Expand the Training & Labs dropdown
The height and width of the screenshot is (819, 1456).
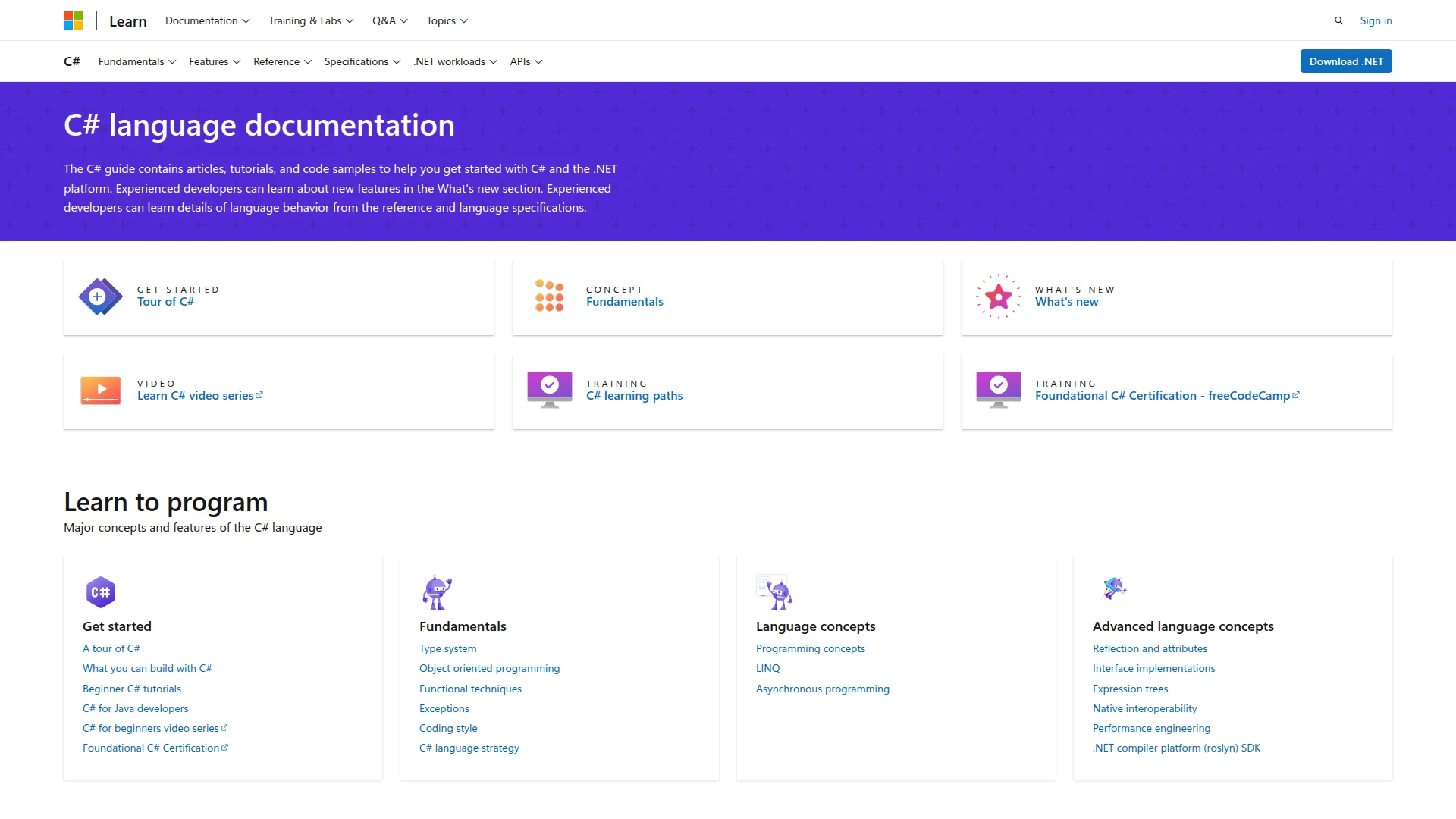click(311, 20)
